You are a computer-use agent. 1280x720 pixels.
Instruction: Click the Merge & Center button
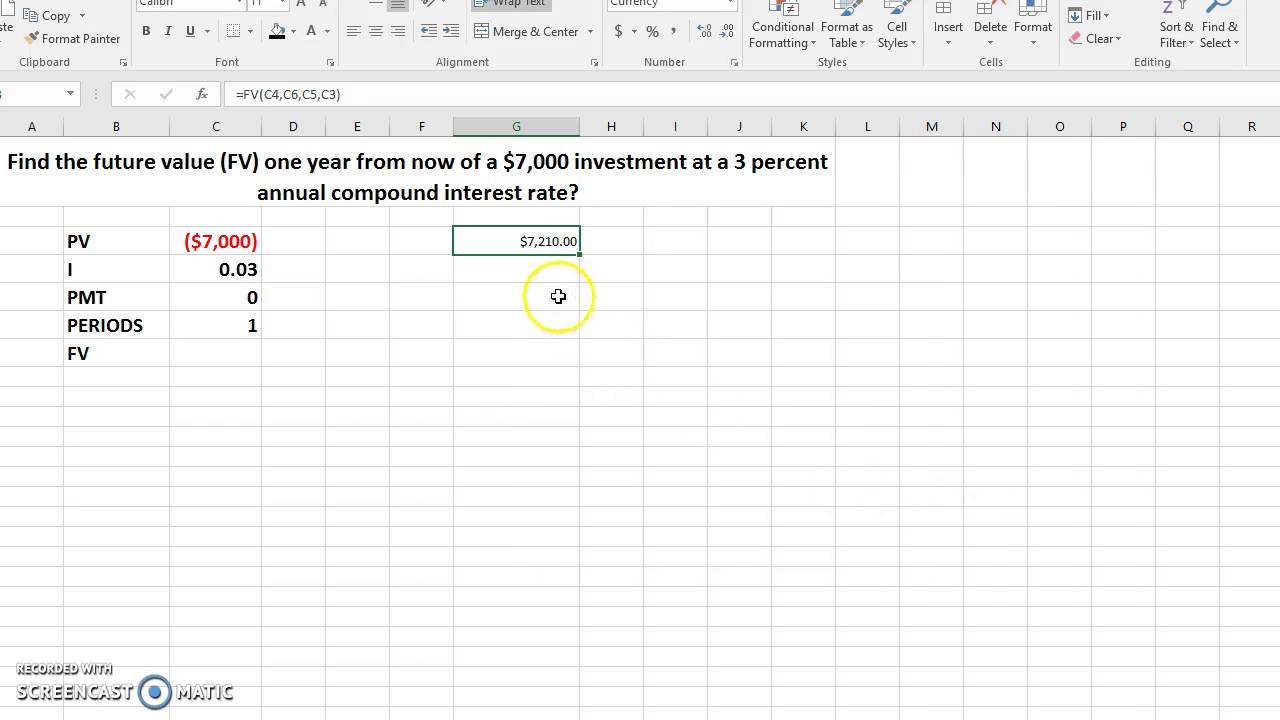(527, 31)
